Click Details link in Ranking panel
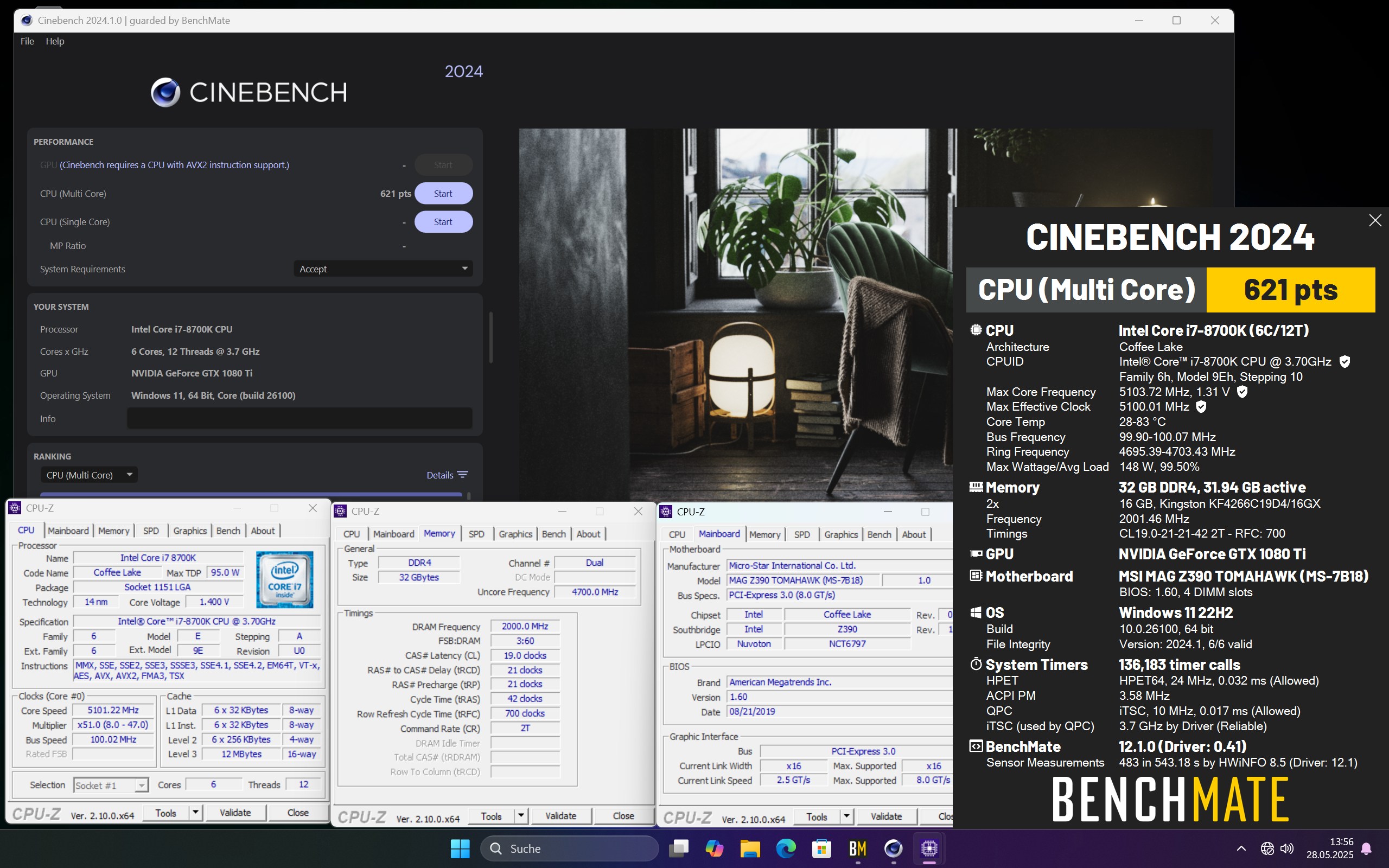Screen dimensions: 1389x868 [x=439, y=475]
